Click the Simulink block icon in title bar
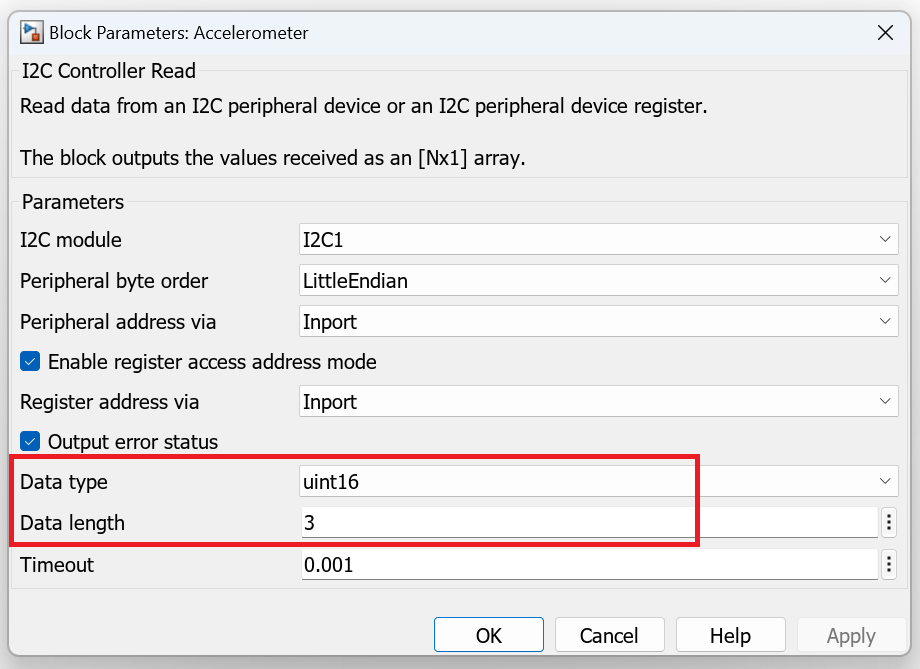The width and height of the screenshot is (920, 669). (31, 32)
